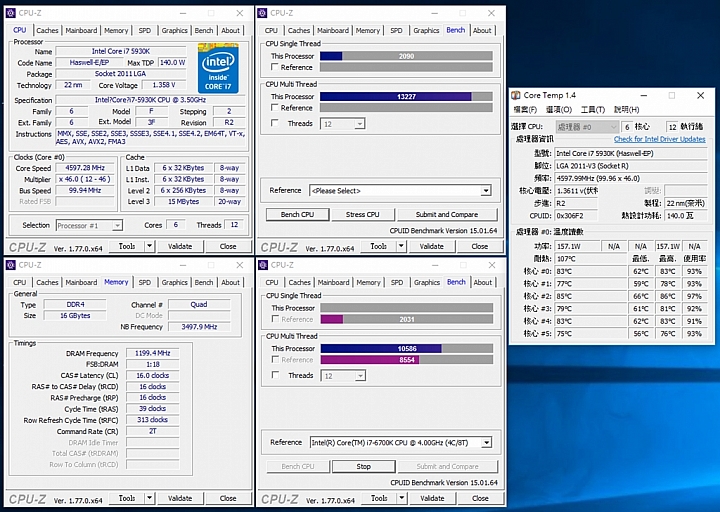Click Command Rate 2T value
Screen dimensions: 720x512
[x=152, y=431]
